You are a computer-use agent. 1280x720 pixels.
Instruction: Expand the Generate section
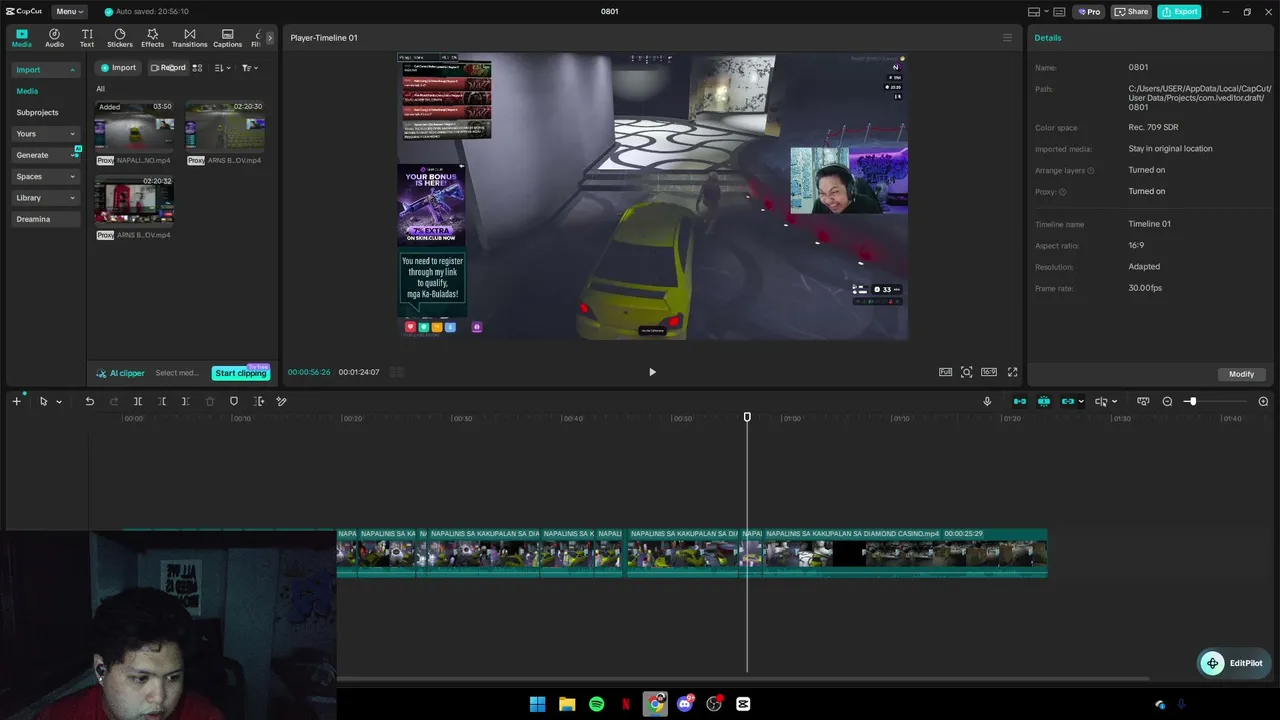point(45,155)
